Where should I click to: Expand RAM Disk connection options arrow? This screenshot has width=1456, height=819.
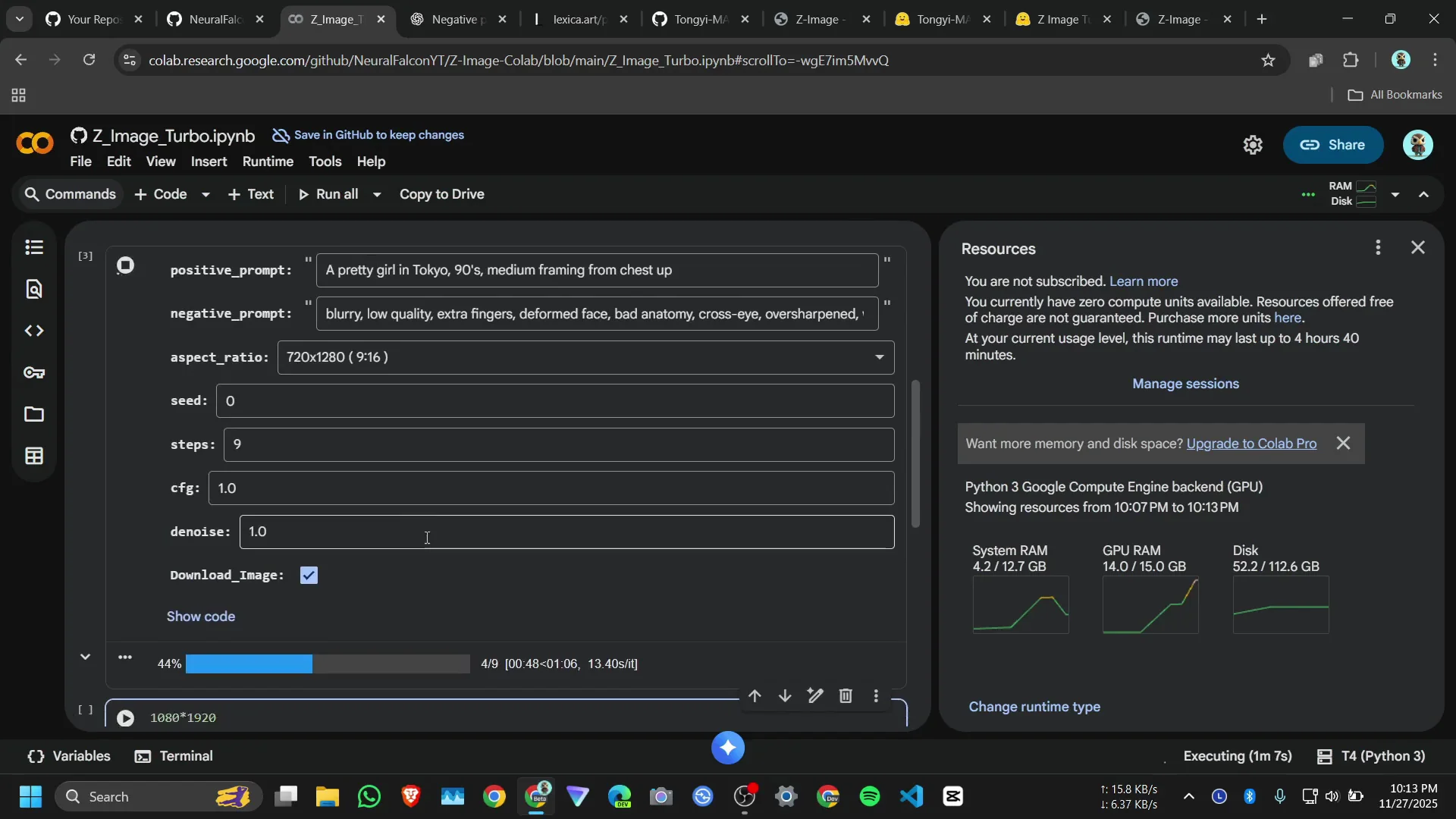point(1395,195)
